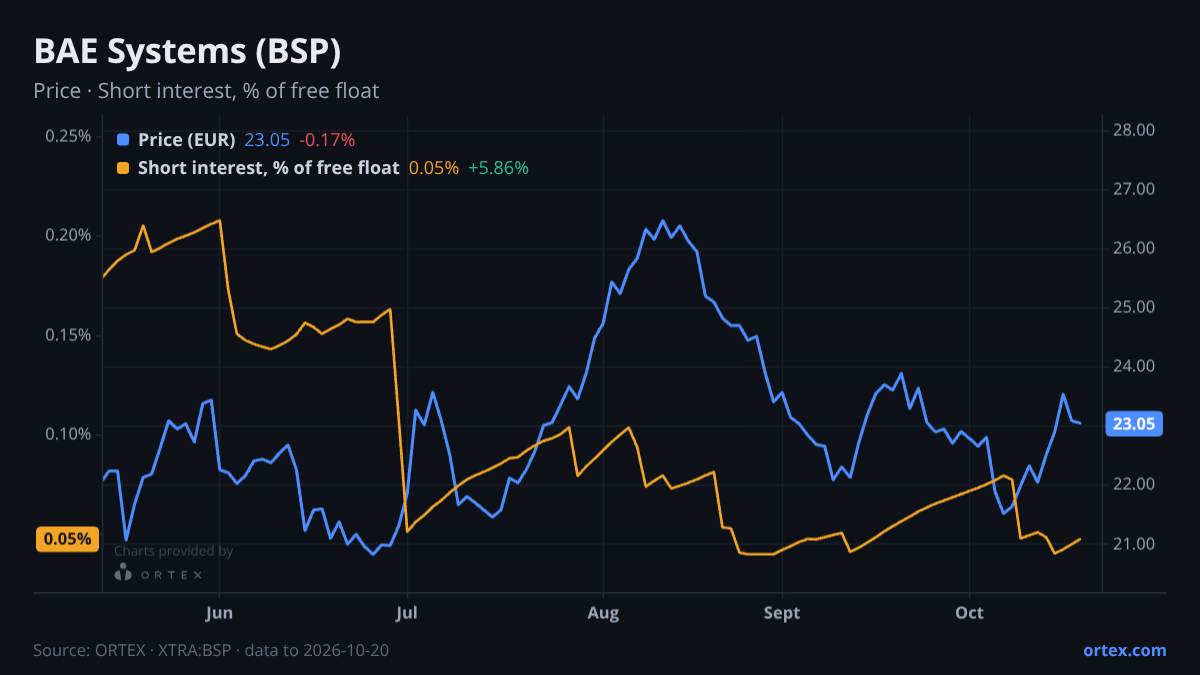
Task: Click the Sept x-axis label
Action: (x=782, y=613)
